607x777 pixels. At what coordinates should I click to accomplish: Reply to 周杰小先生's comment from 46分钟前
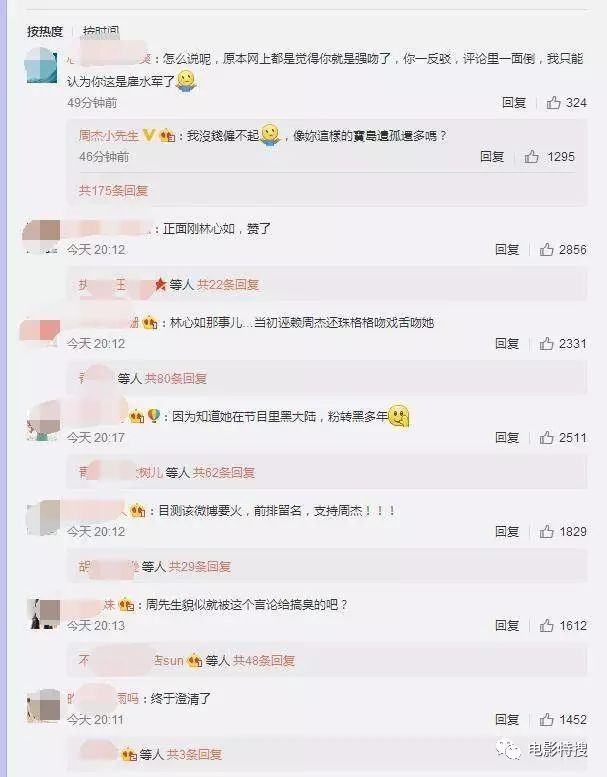[492, 157]
